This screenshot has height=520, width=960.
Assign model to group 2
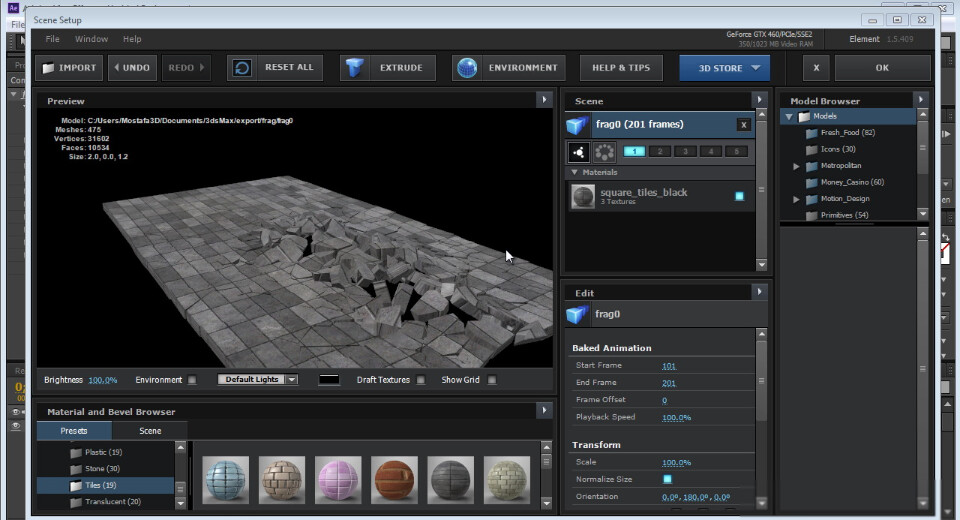[x=659, y=151]
